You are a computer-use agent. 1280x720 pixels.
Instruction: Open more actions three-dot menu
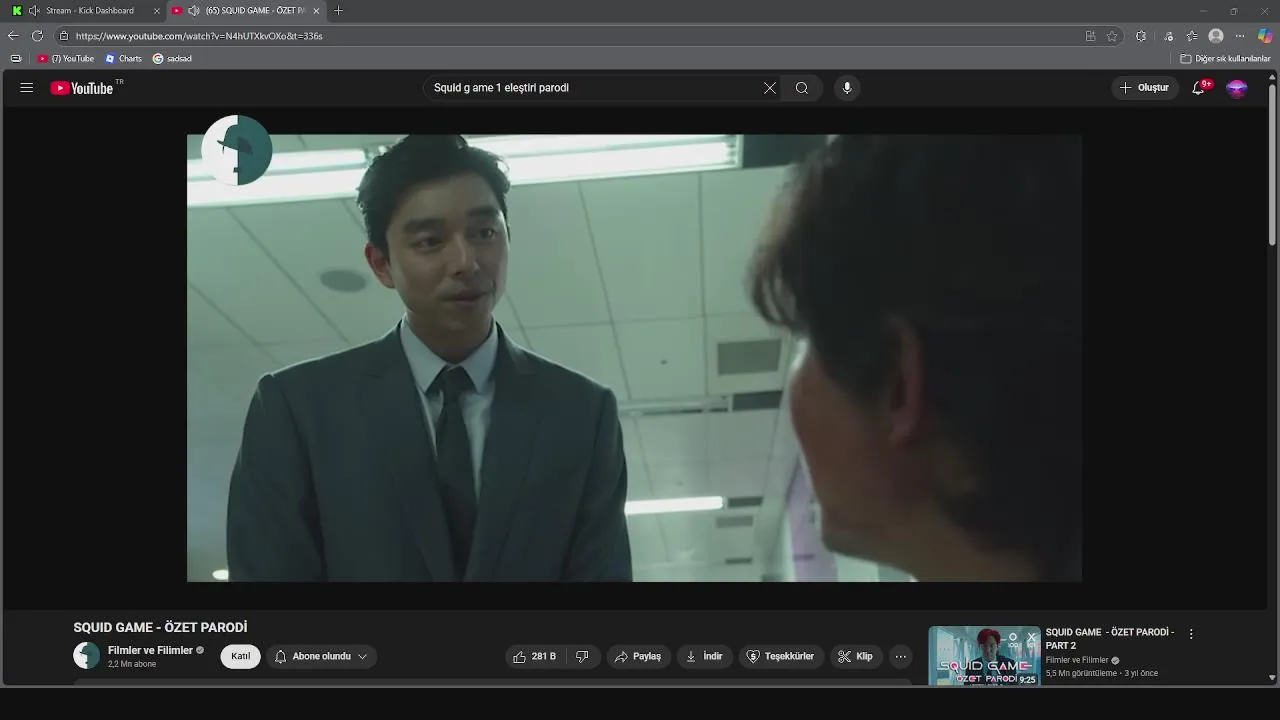(x=901, y=657)
